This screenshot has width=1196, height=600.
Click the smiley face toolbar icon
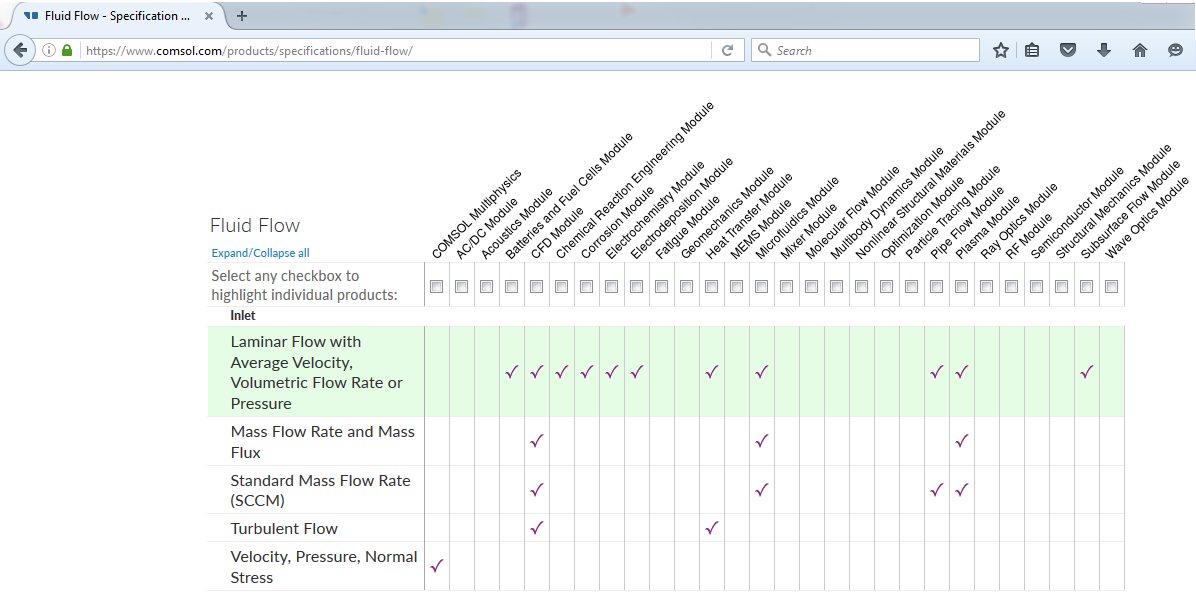click(1175, 50)
